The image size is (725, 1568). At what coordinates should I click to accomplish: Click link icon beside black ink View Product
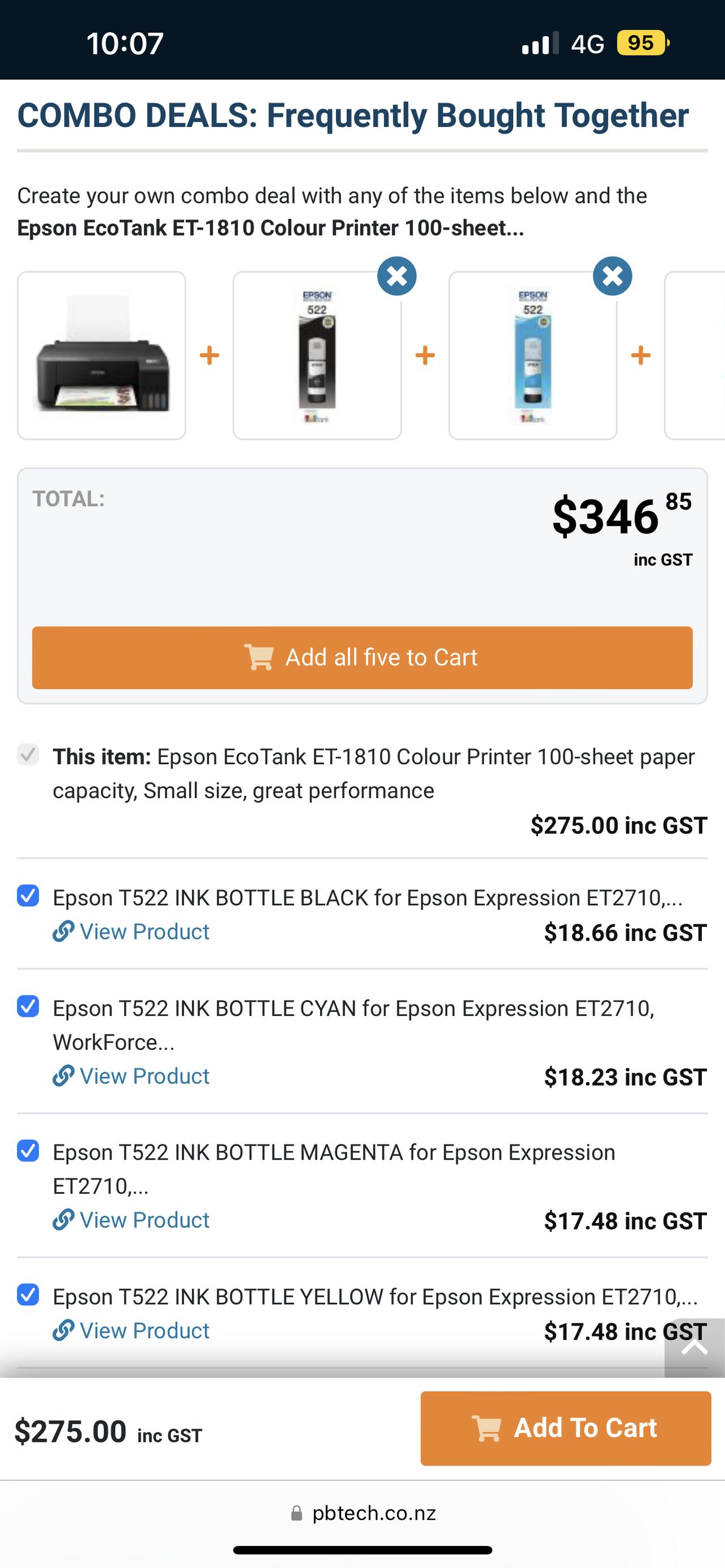63,932
